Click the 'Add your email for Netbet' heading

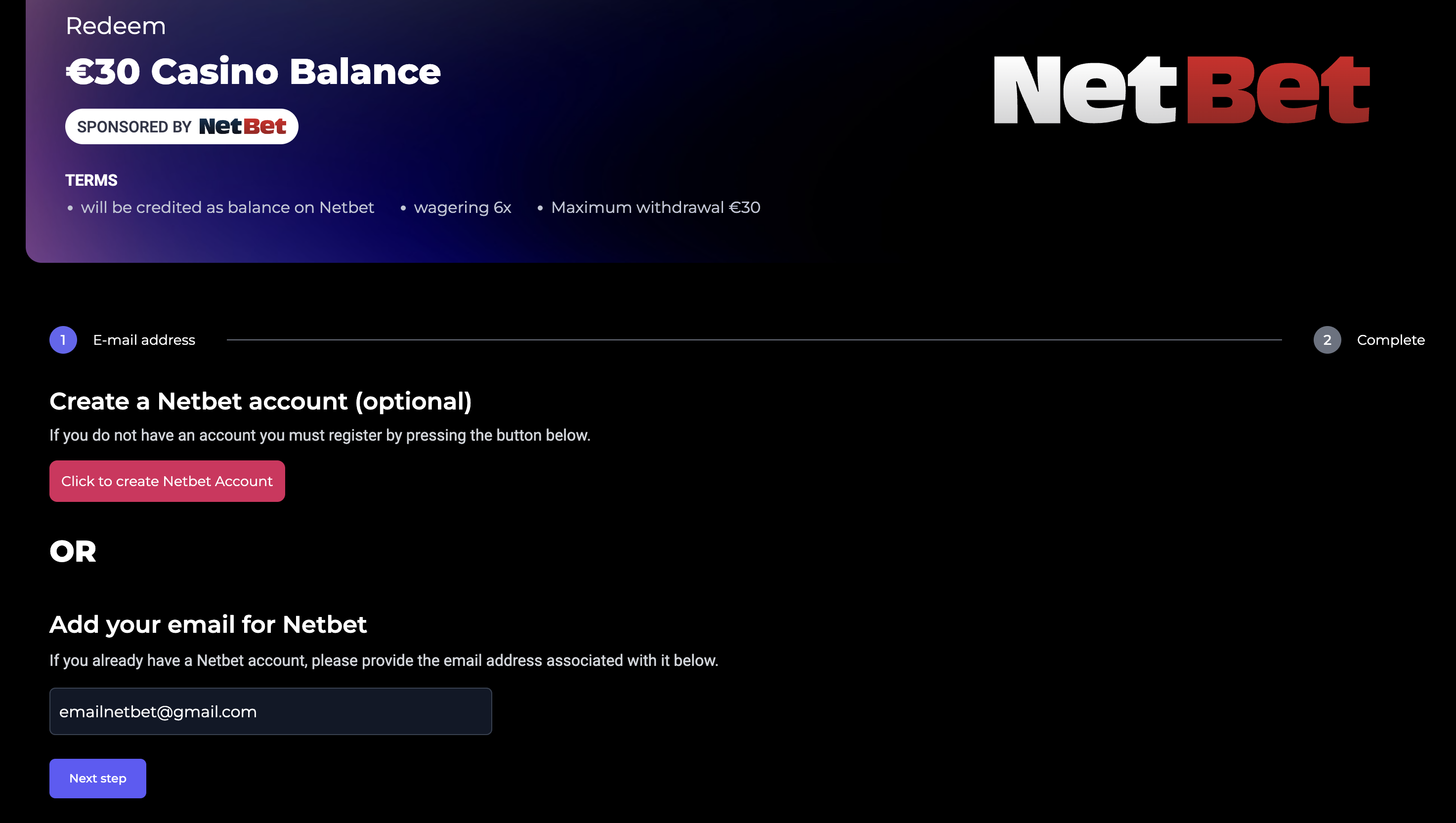(208, 624)
